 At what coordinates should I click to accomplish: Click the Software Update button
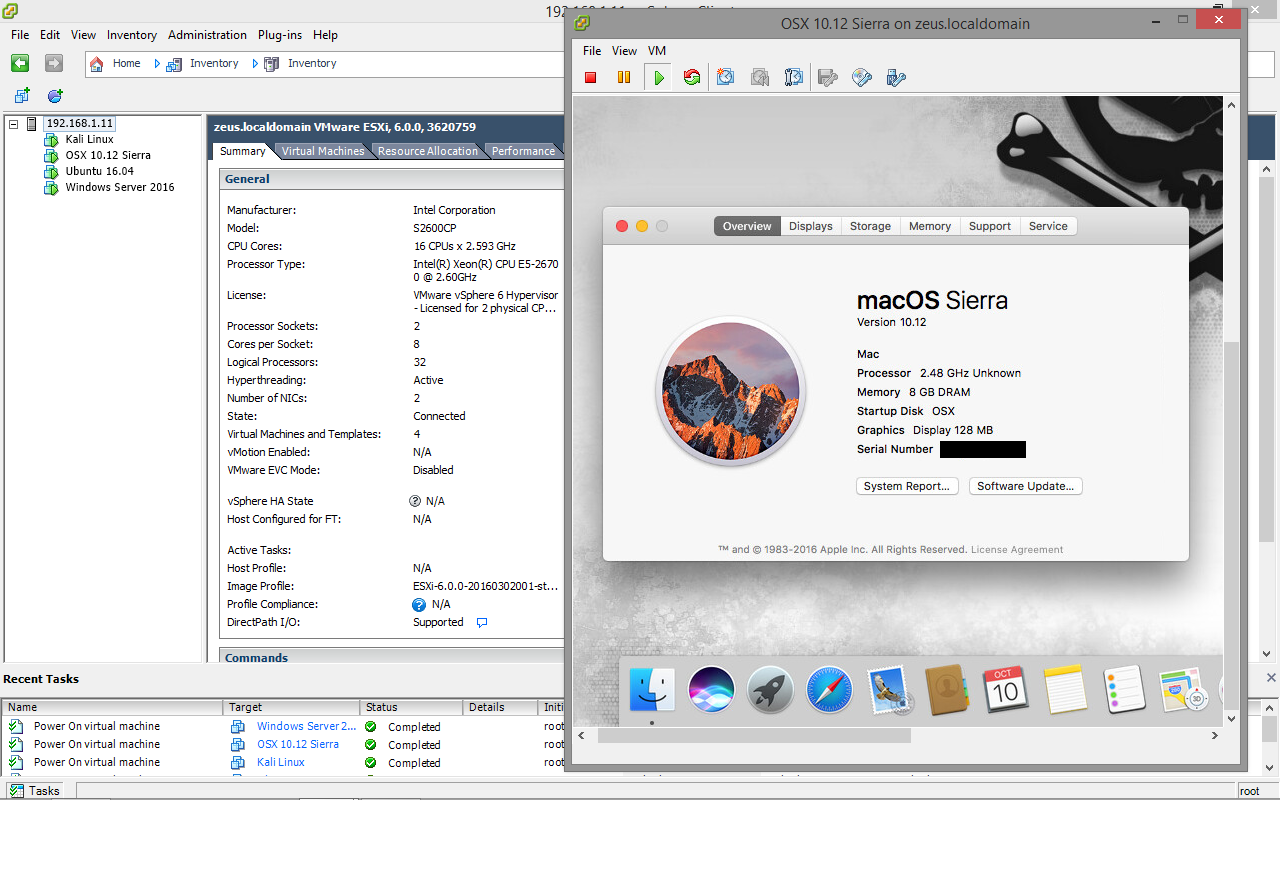(1026, 486)
